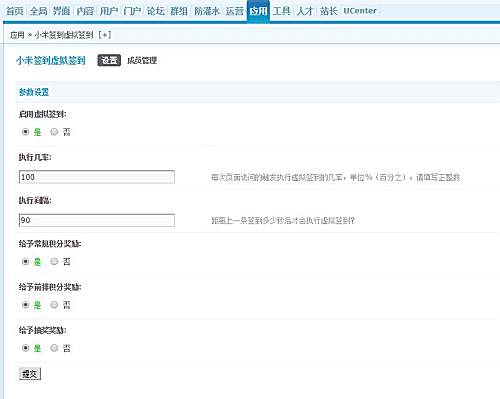Go to the 内容 tab
This screenshot has height=399, width=500.
tap(85, 11)
